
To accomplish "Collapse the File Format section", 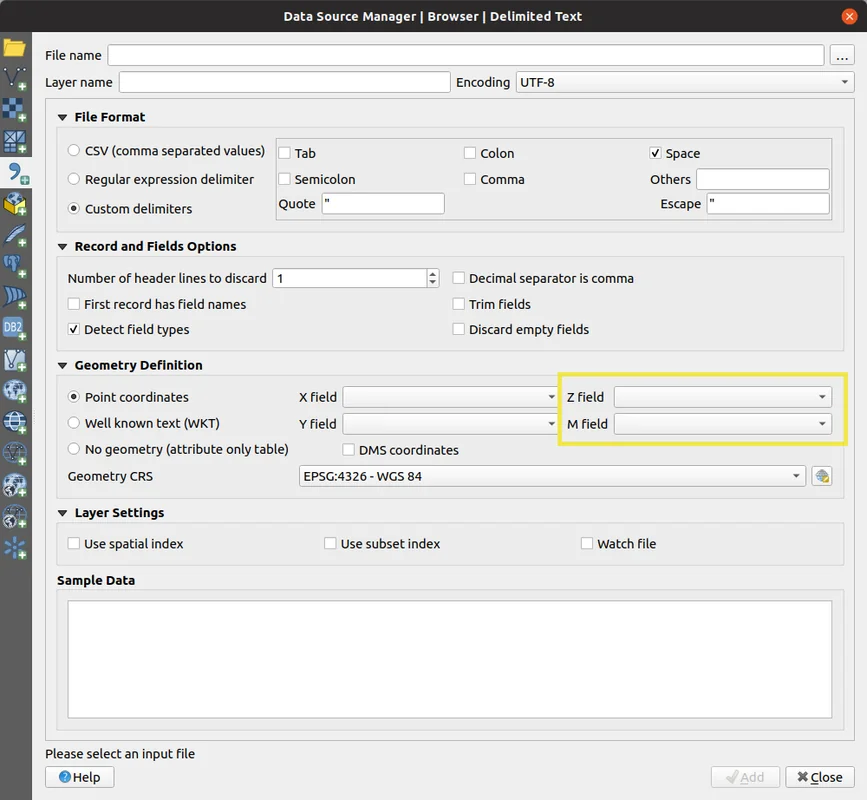I will click(x=64, y=117).
